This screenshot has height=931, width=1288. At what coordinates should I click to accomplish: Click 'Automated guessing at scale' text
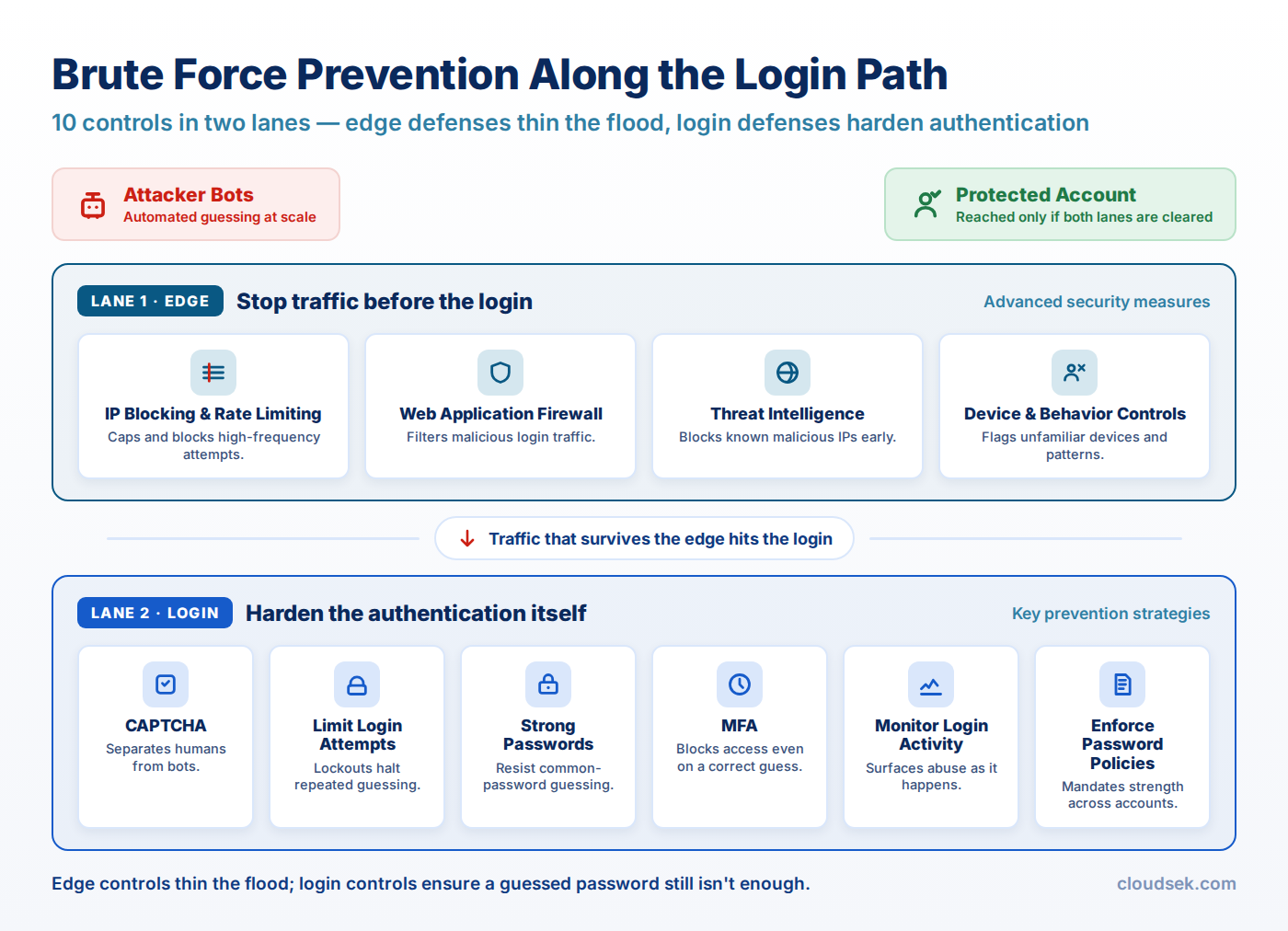[x=220, y=217]
